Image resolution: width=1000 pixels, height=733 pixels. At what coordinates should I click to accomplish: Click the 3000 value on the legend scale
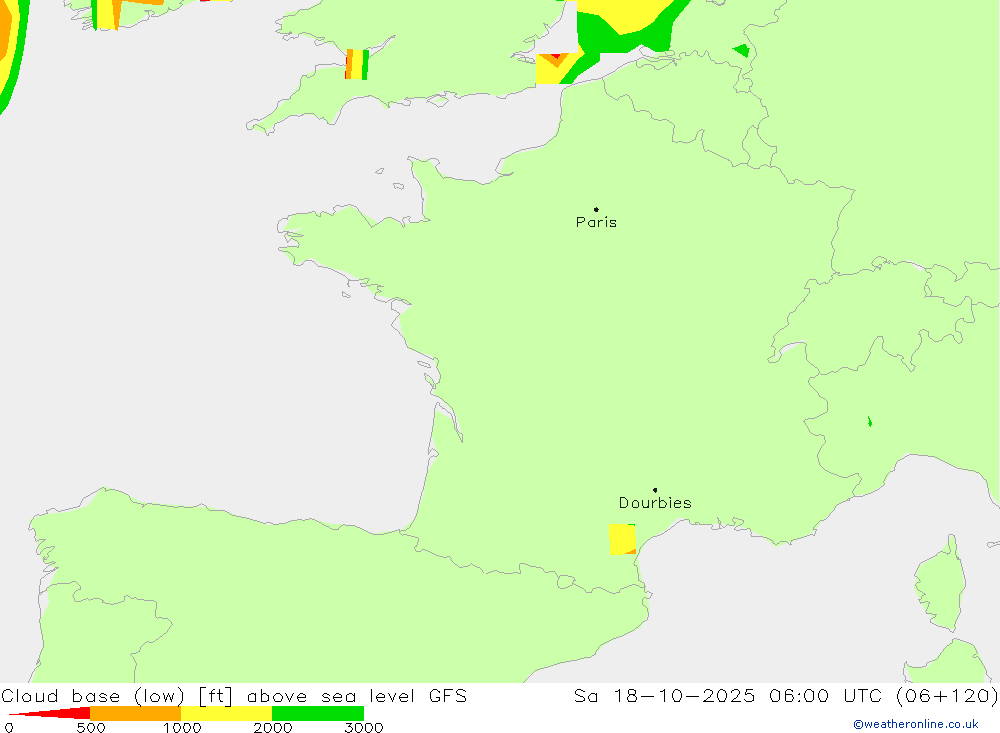pos(363,727)
